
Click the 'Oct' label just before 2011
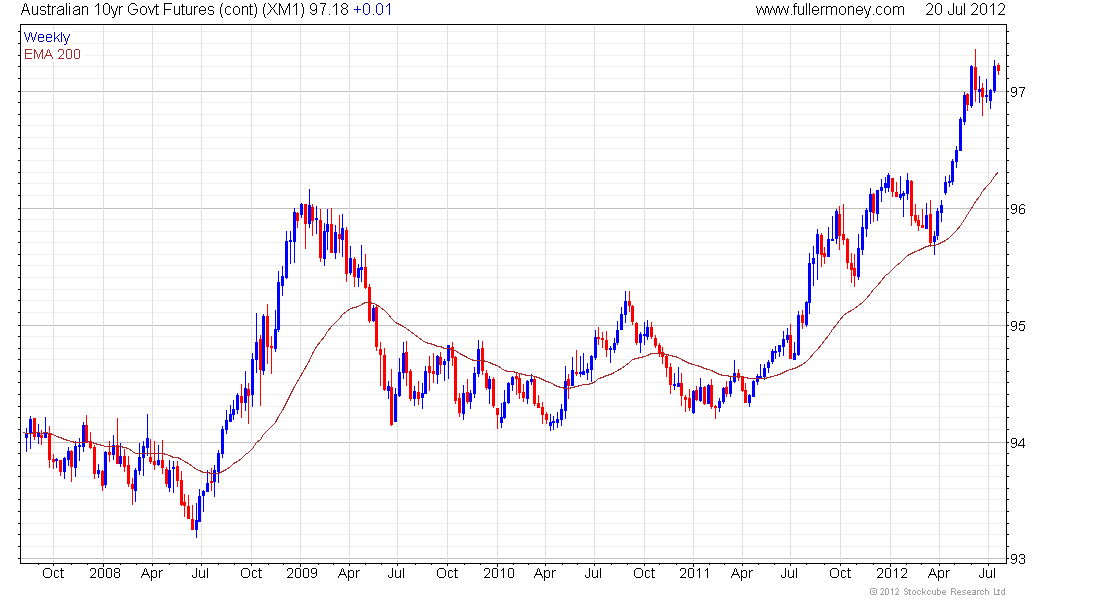(644, 573)
